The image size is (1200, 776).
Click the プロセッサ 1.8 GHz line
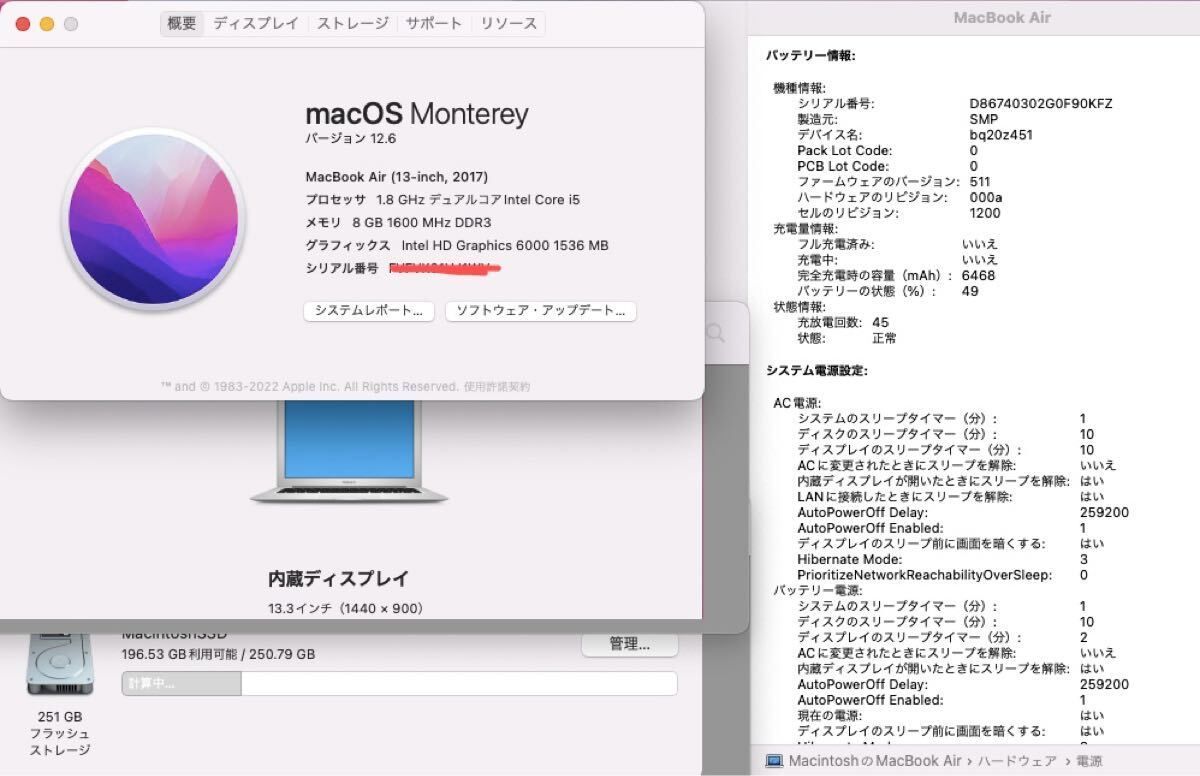click(x=442, y=200)
